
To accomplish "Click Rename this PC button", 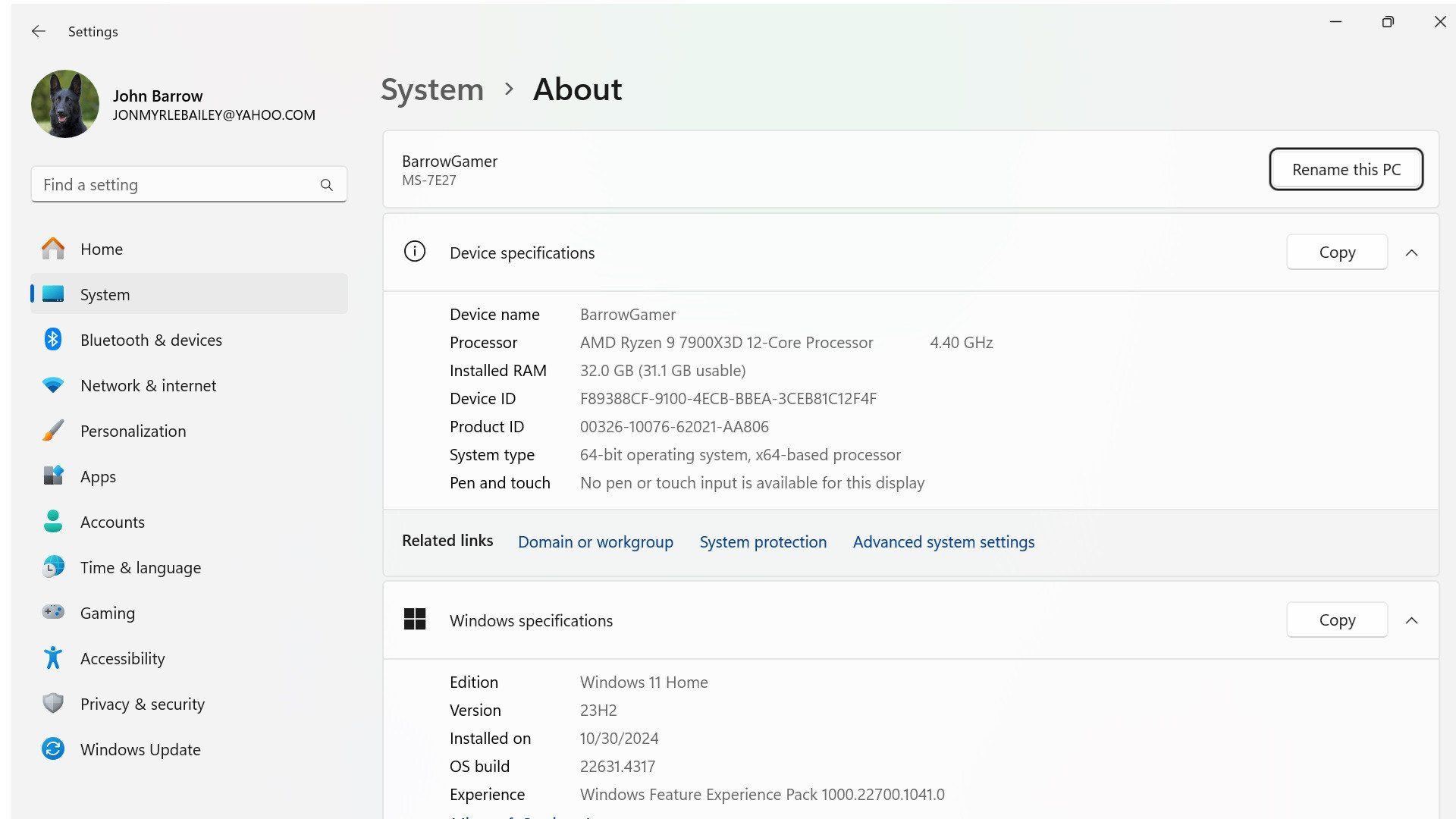I will [x=1346, y=169].
